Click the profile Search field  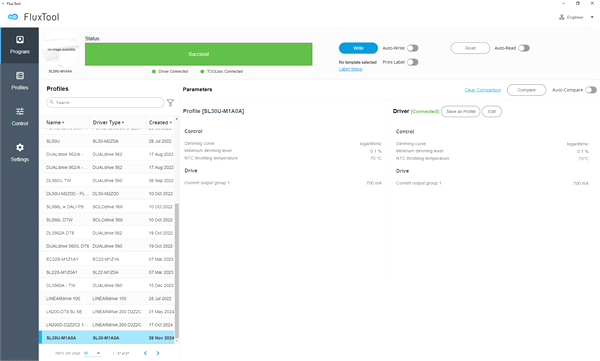[x=105, y=103]
